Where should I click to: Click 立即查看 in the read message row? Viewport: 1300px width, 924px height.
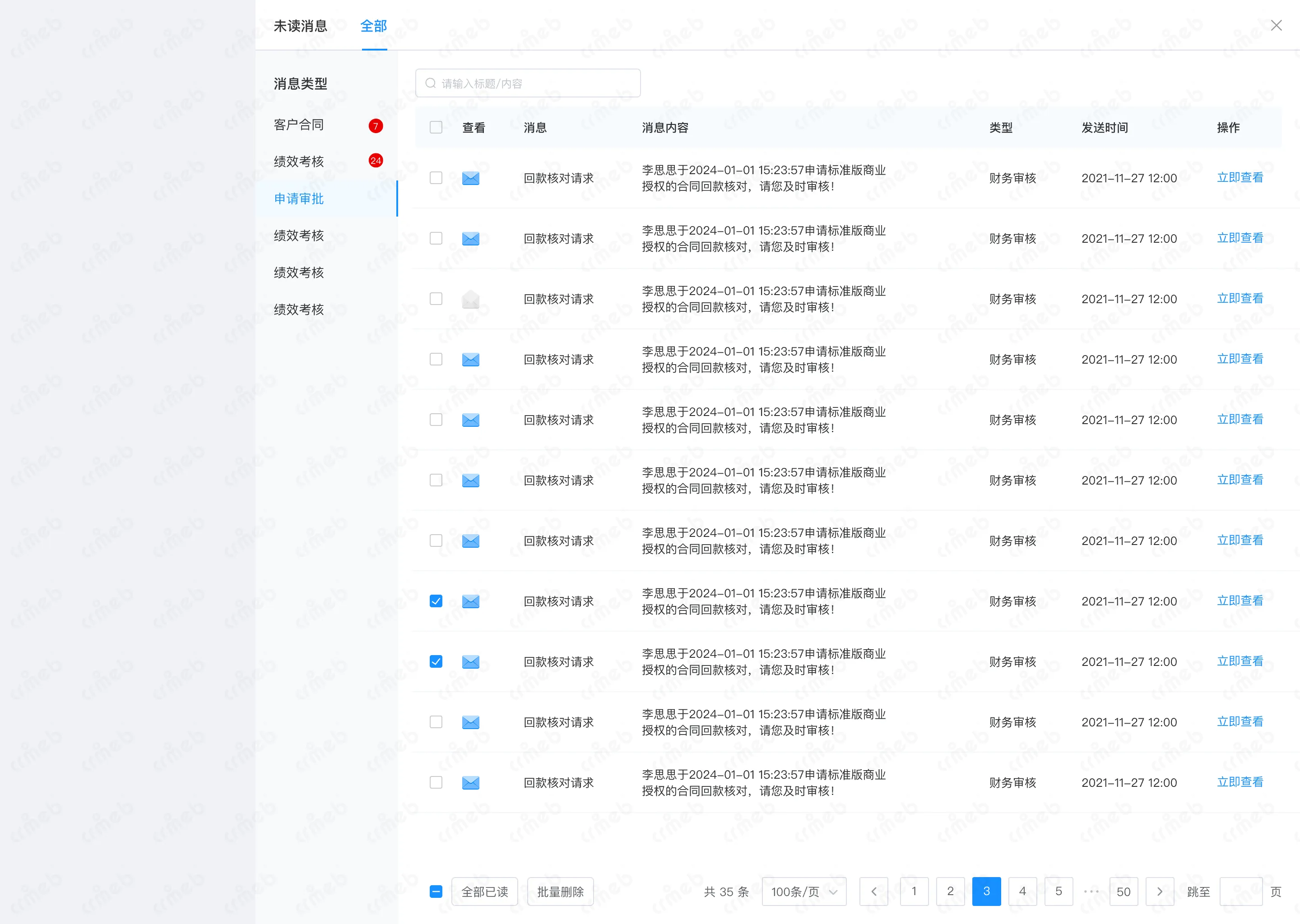tap(1240, 298)
